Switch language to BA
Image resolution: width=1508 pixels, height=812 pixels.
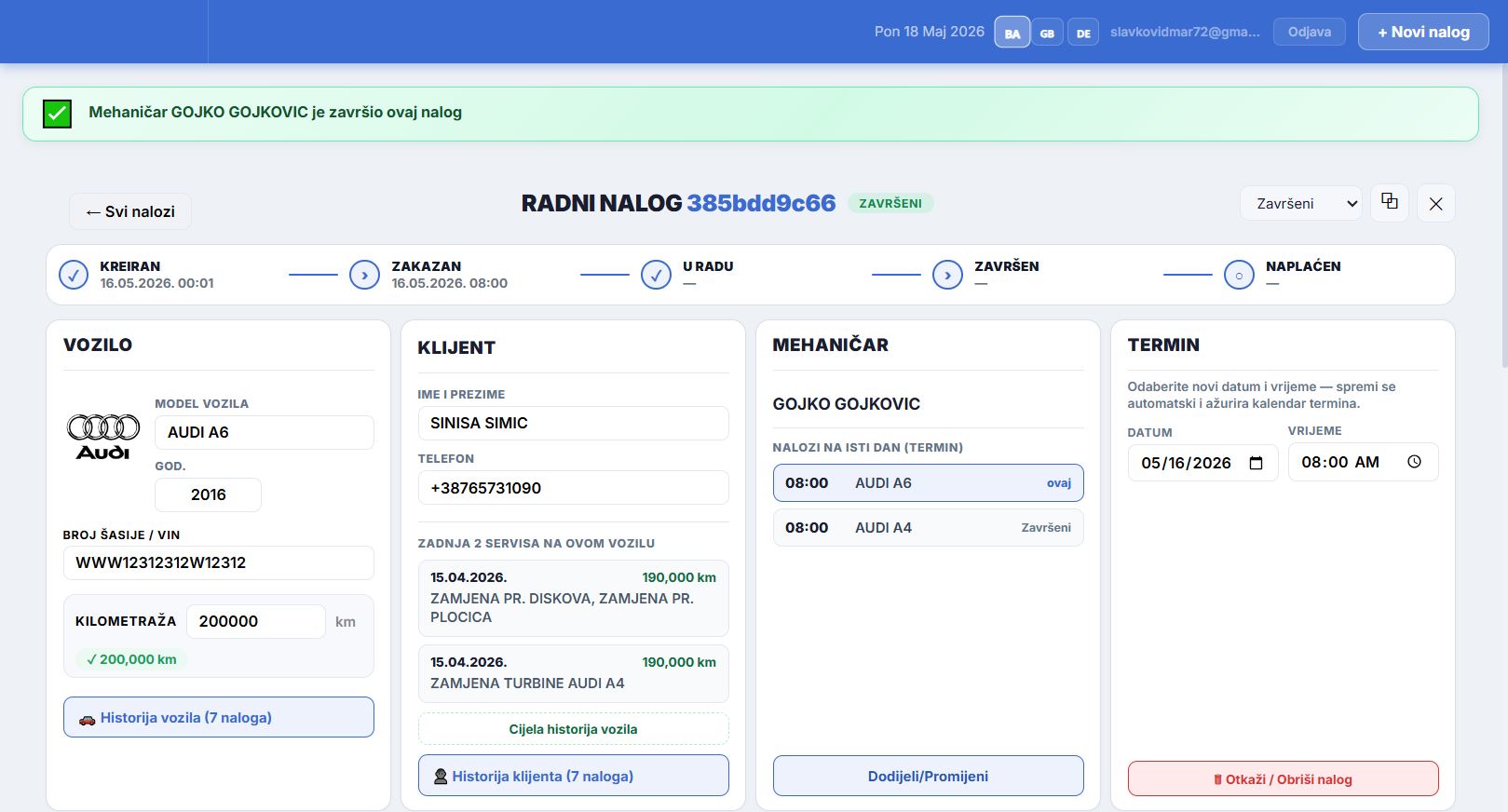click(1012, 33)
